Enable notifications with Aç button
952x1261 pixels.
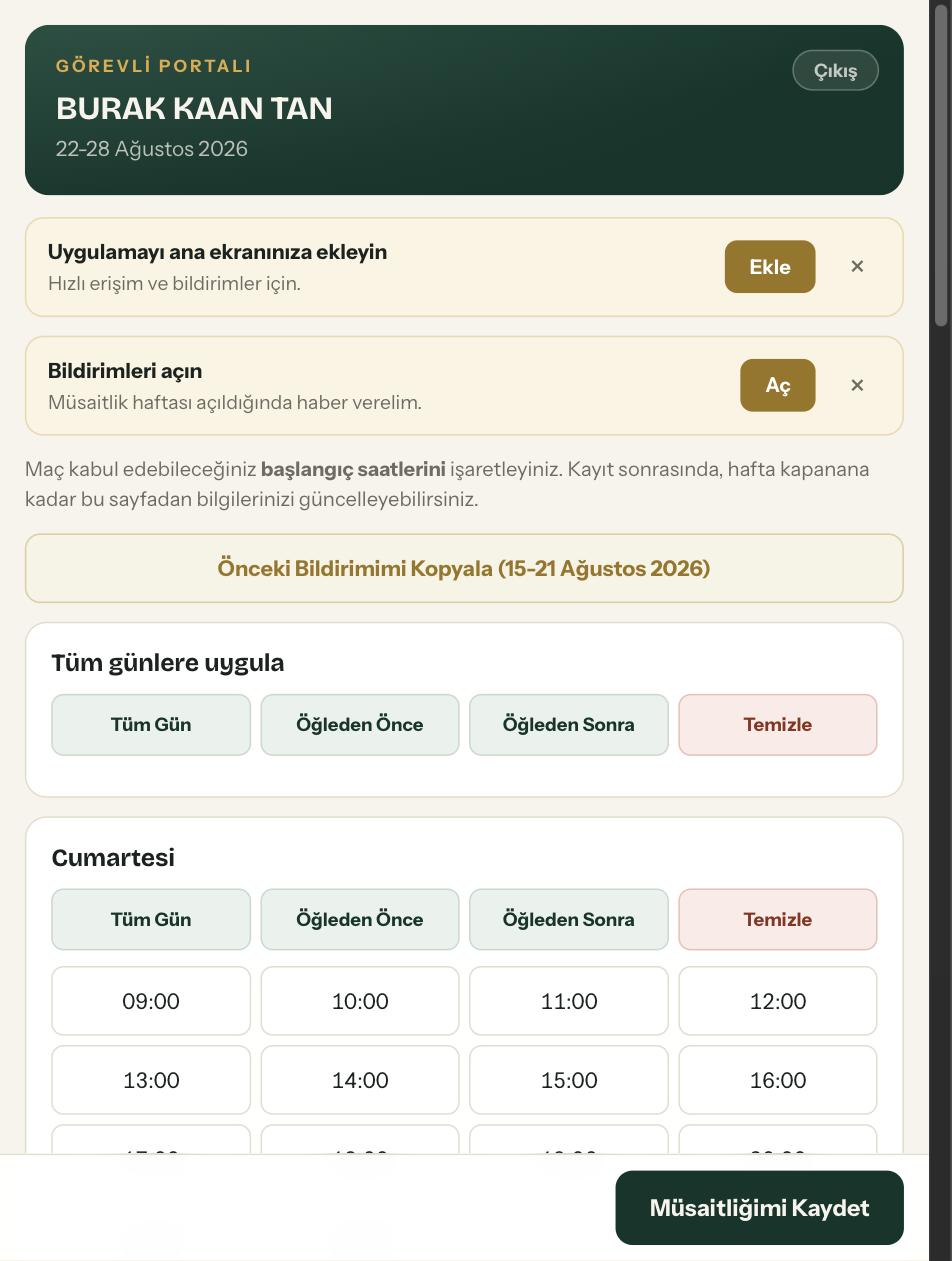[778, 386]
